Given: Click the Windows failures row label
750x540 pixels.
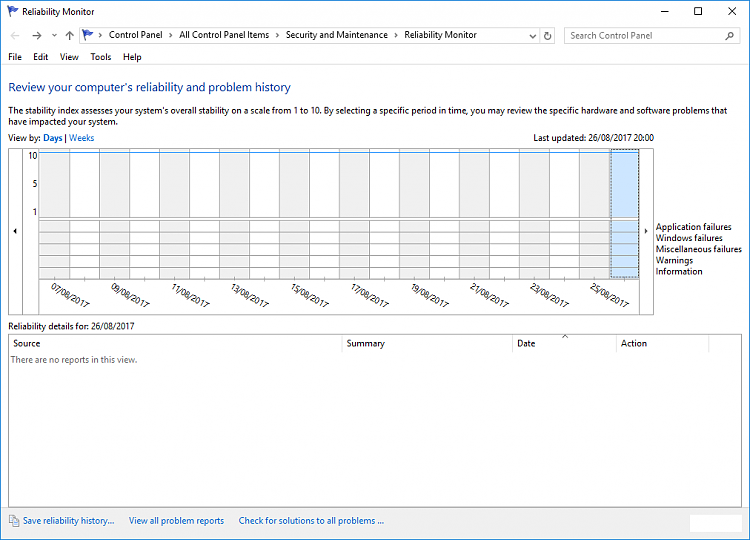Looking at the screenshot, I should click(x=689, y=238).
